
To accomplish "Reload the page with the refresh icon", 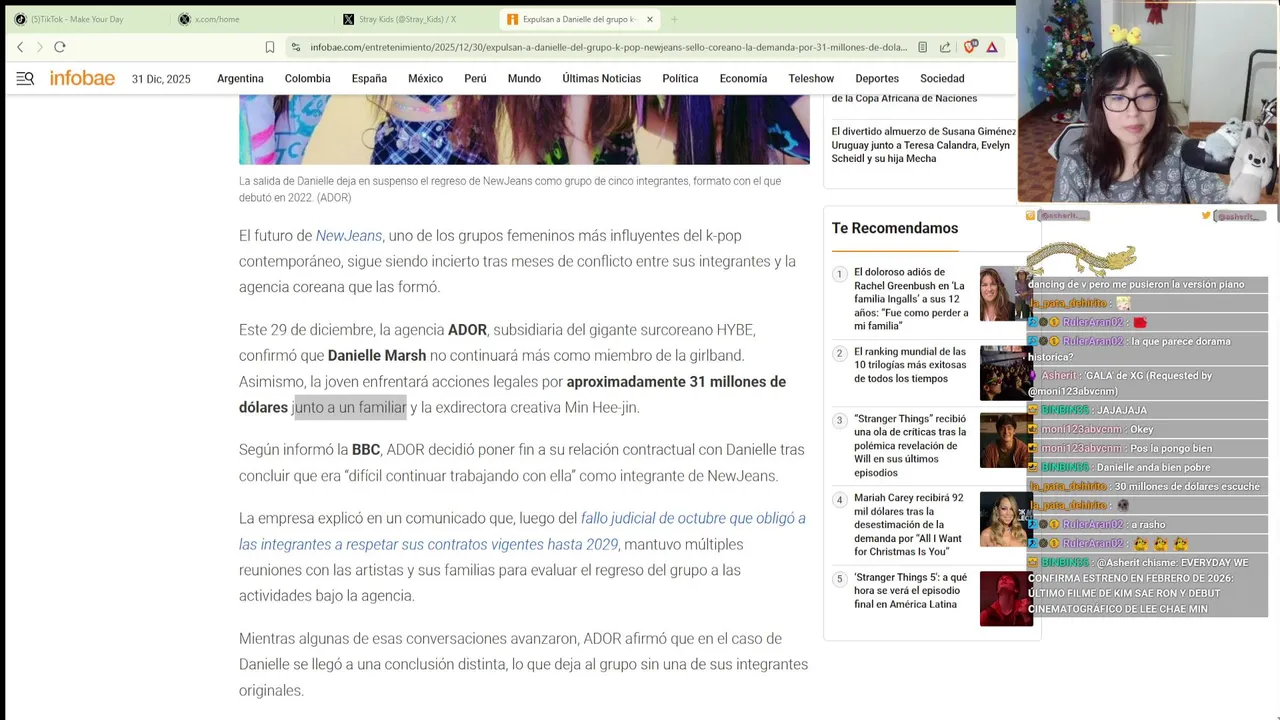I will 60,47.
